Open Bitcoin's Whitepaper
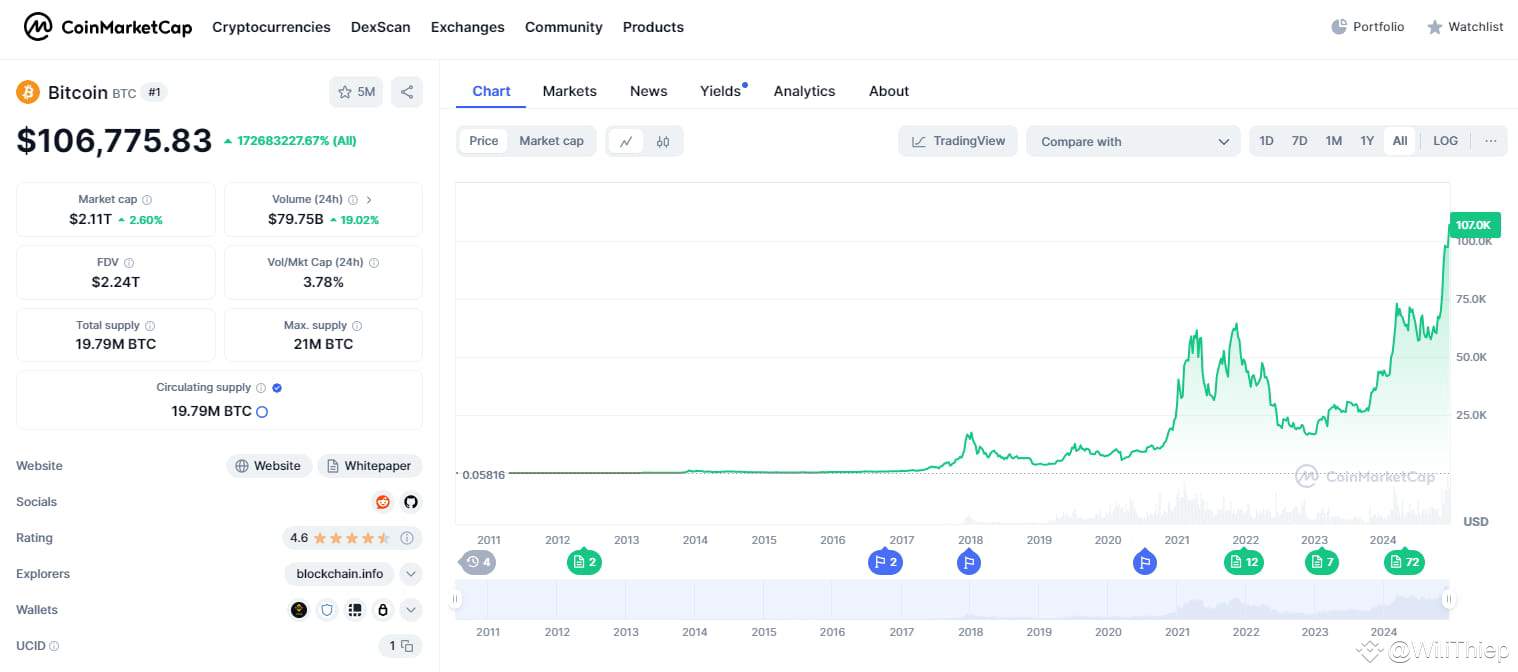The image size is (1518, 672). coord(369,465)
